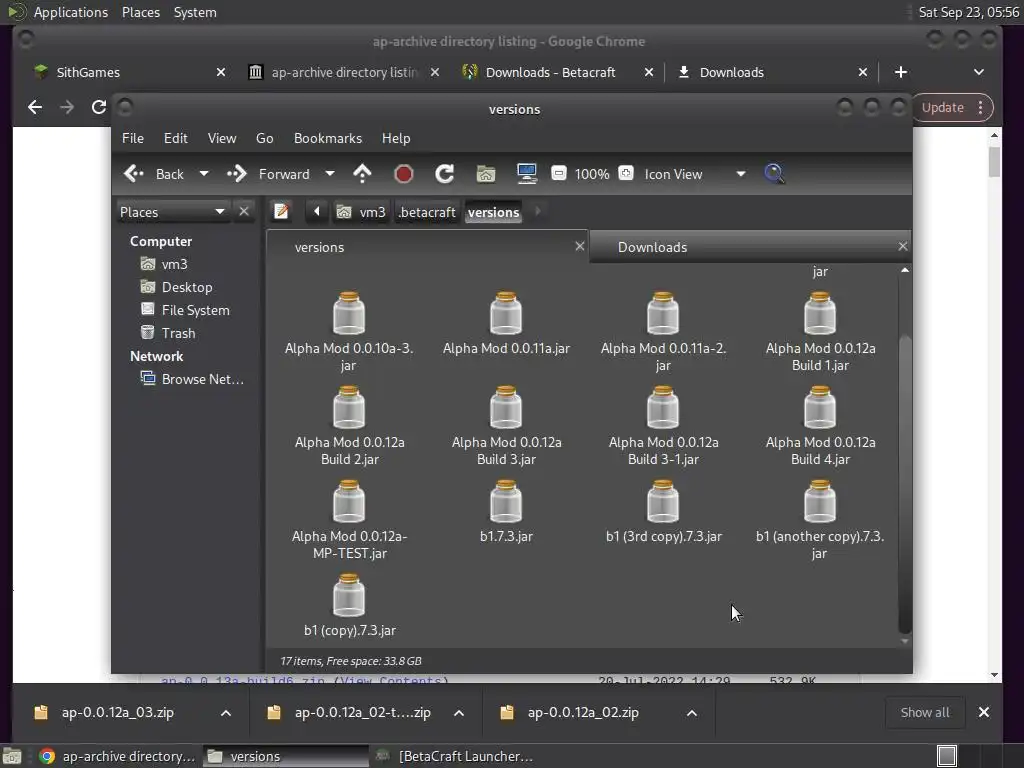Open Chrome tab search chevron

pos(978,72)
